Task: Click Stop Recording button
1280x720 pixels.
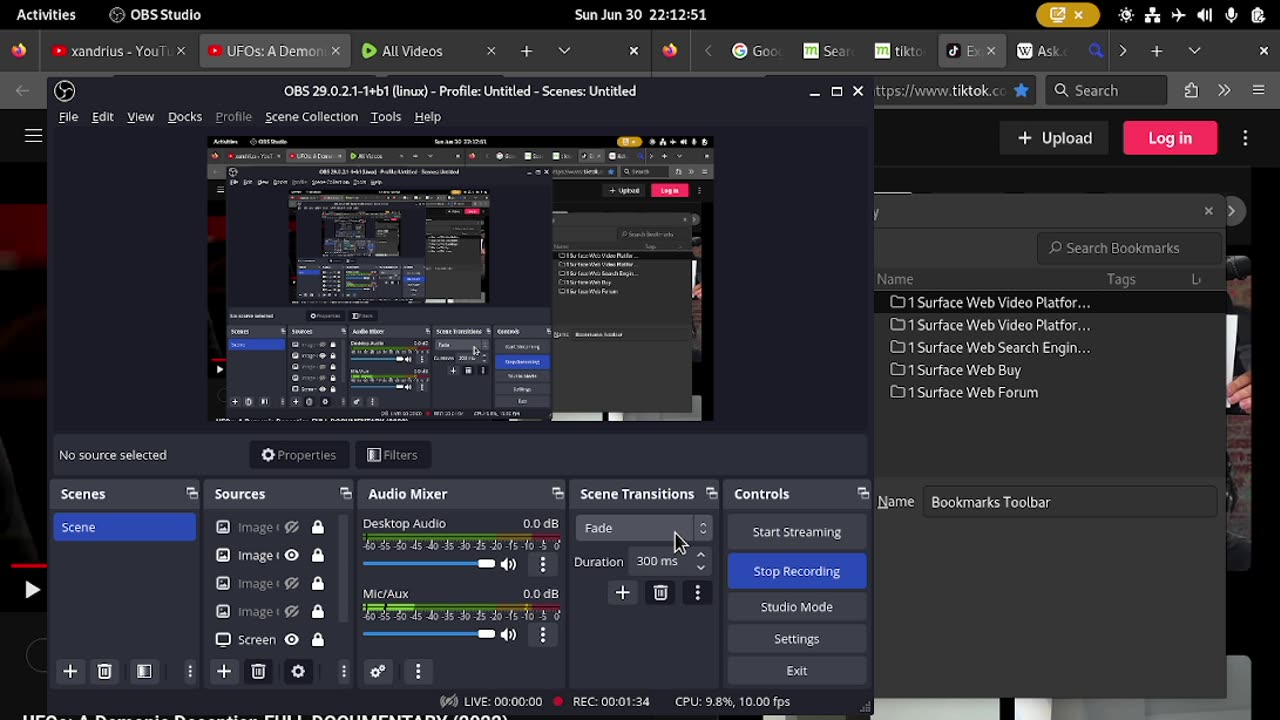Action: pos(796,571)
